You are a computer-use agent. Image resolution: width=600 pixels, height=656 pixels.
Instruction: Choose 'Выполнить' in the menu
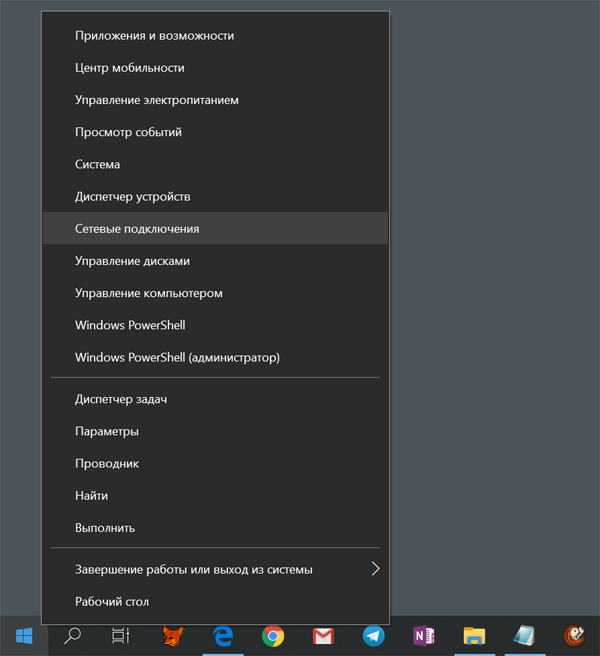[x=105, y=527]
